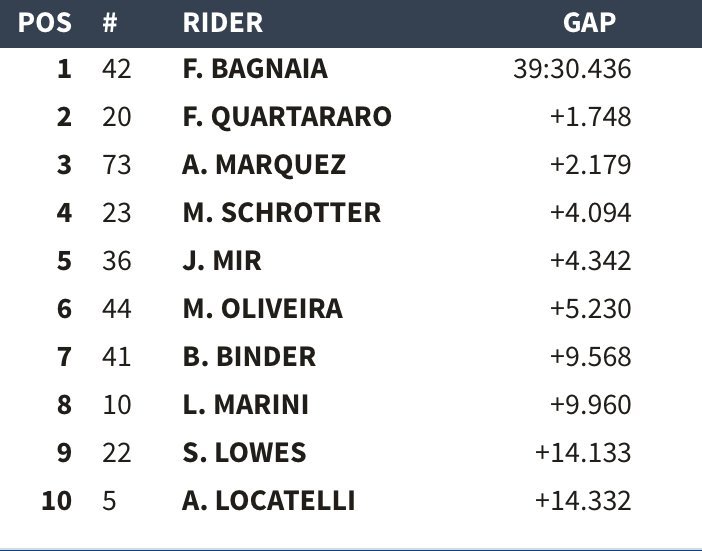Image resolution: width=702 pixels, height=551 pixels.
Task: Select rider M. Oliveira
Action: [262, 309]
